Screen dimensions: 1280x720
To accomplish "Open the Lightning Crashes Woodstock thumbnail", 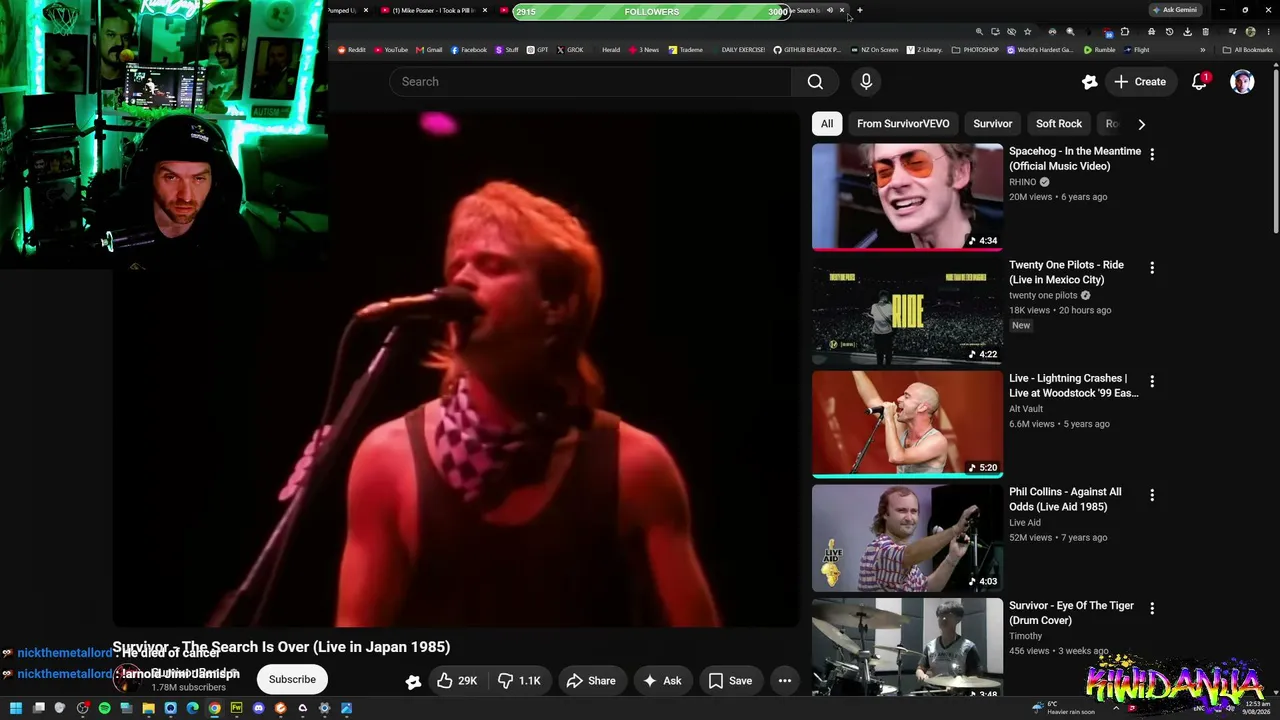I will pos(907,424).
